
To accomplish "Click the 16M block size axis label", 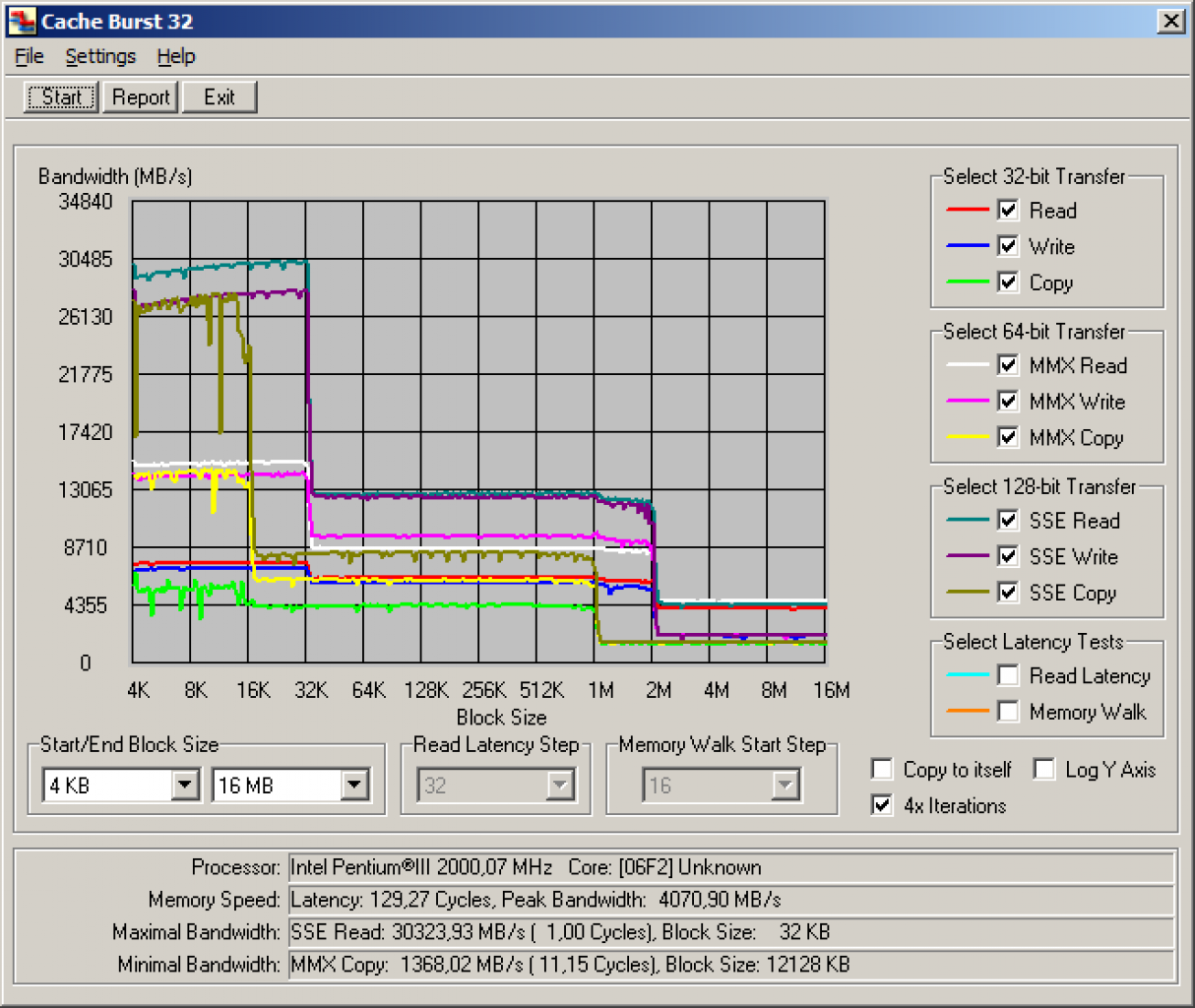I will [832, 690].
